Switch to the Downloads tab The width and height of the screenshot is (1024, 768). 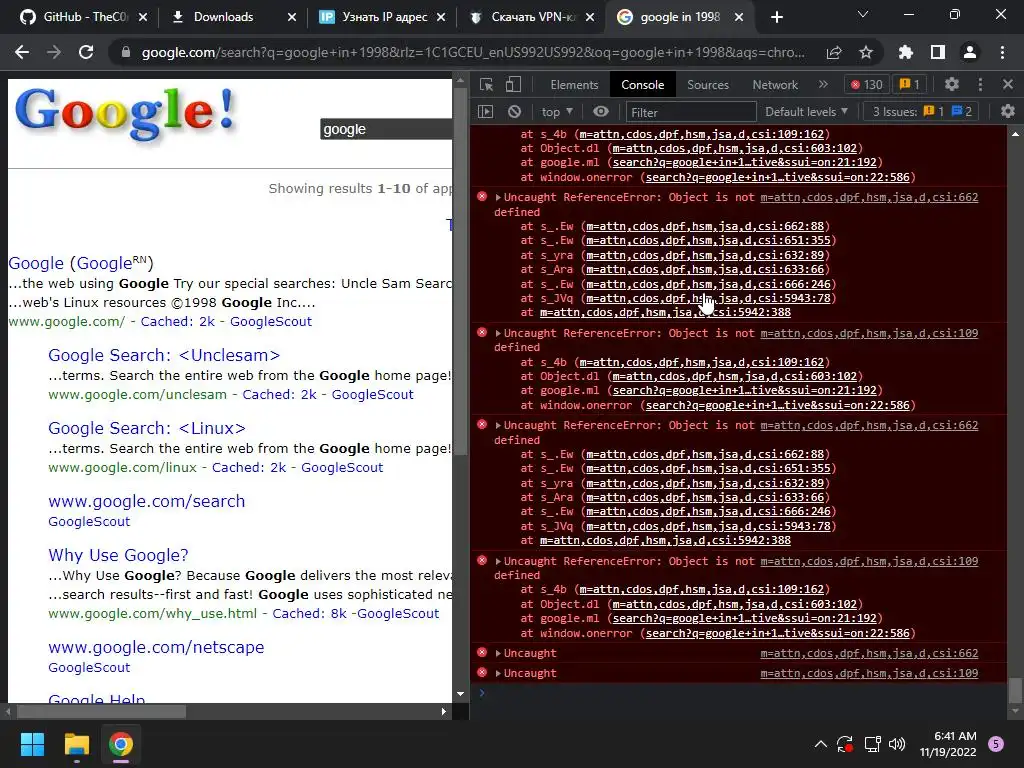[x=223, y=17]
